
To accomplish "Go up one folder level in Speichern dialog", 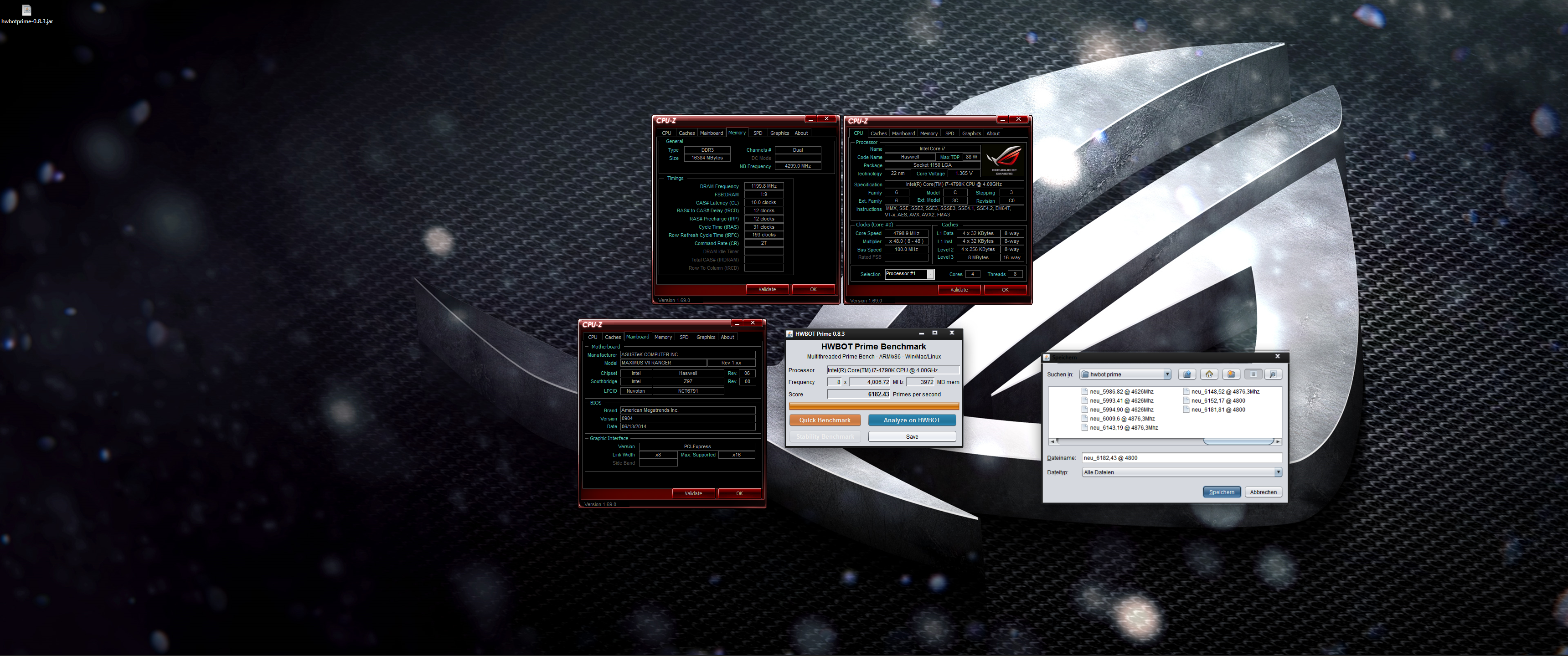I will pos(1187,374).
